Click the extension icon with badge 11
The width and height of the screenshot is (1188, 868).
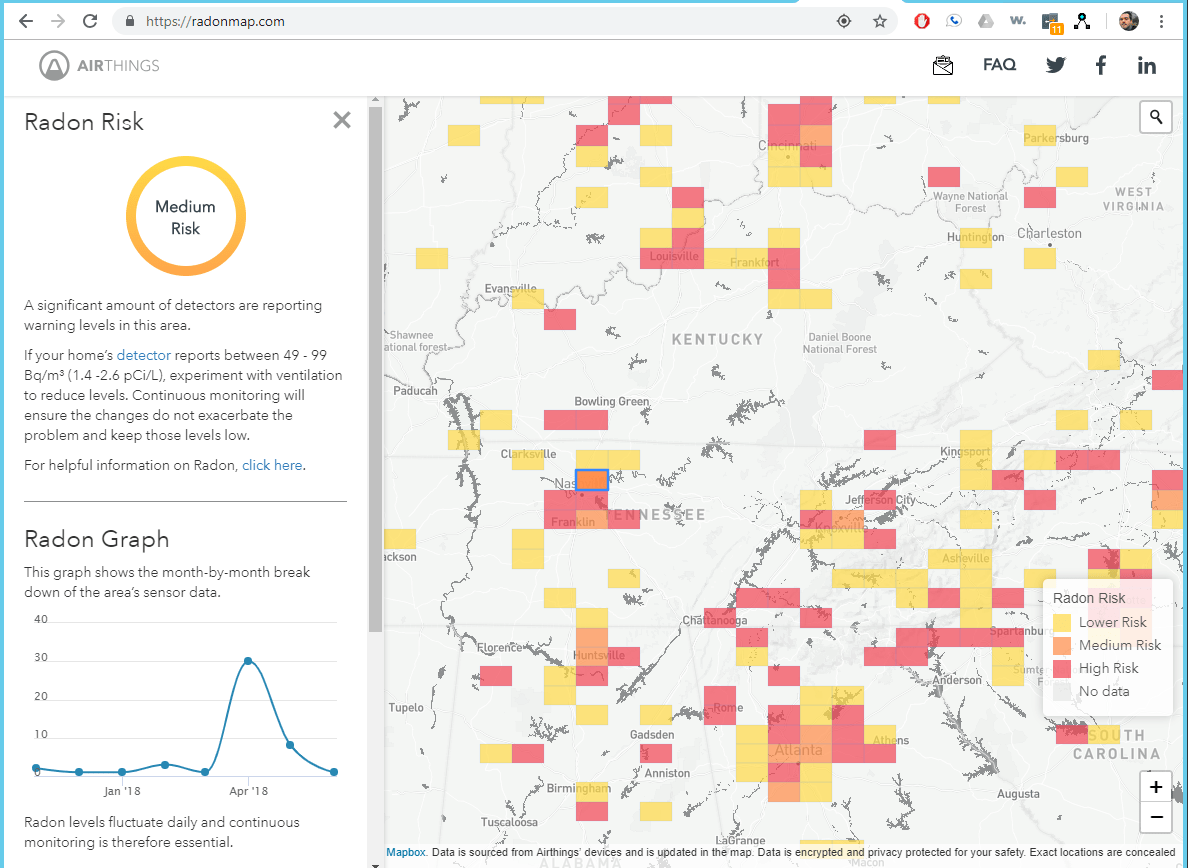click(x=1050, y=20)
